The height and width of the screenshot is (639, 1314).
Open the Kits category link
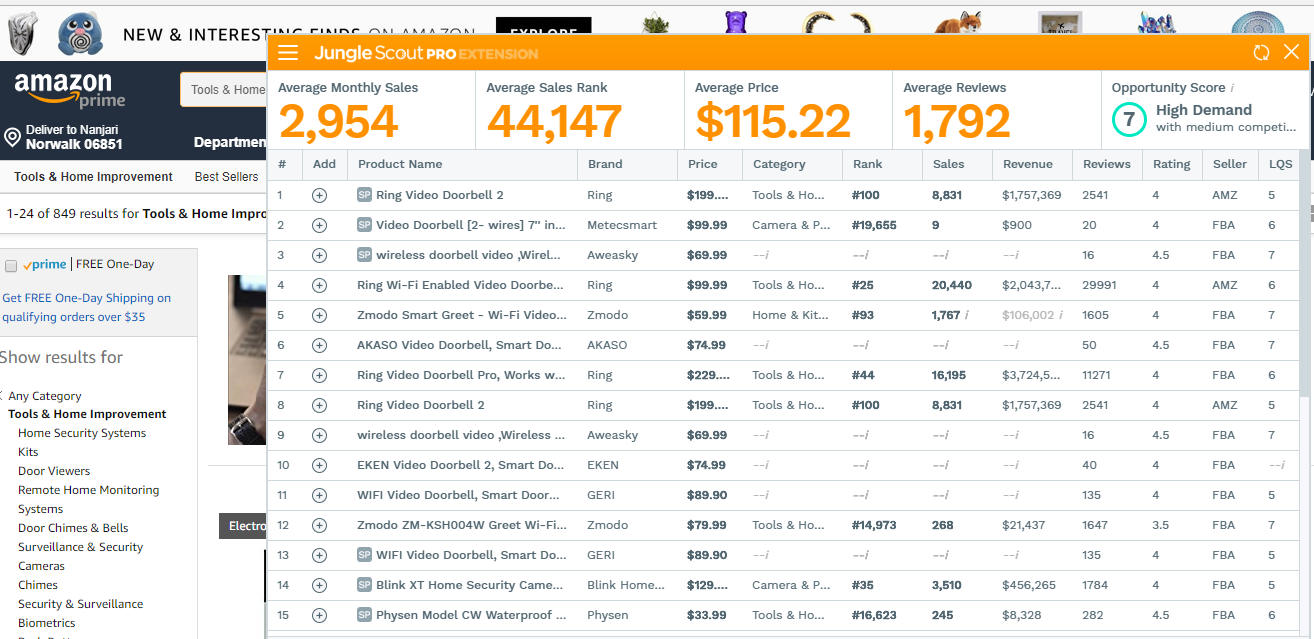click(x=28, y=452)
